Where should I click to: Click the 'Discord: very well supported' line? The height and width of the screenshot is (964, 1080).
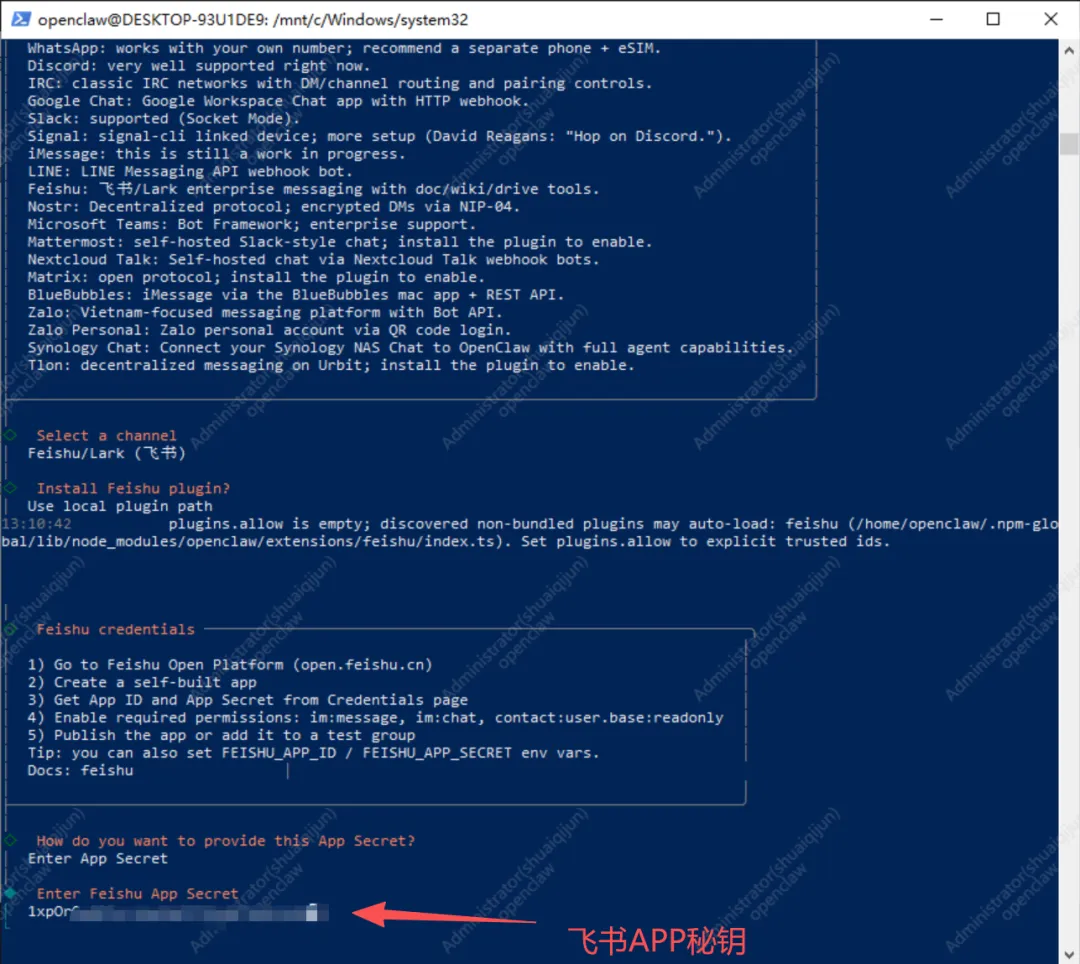coord(198,66)
